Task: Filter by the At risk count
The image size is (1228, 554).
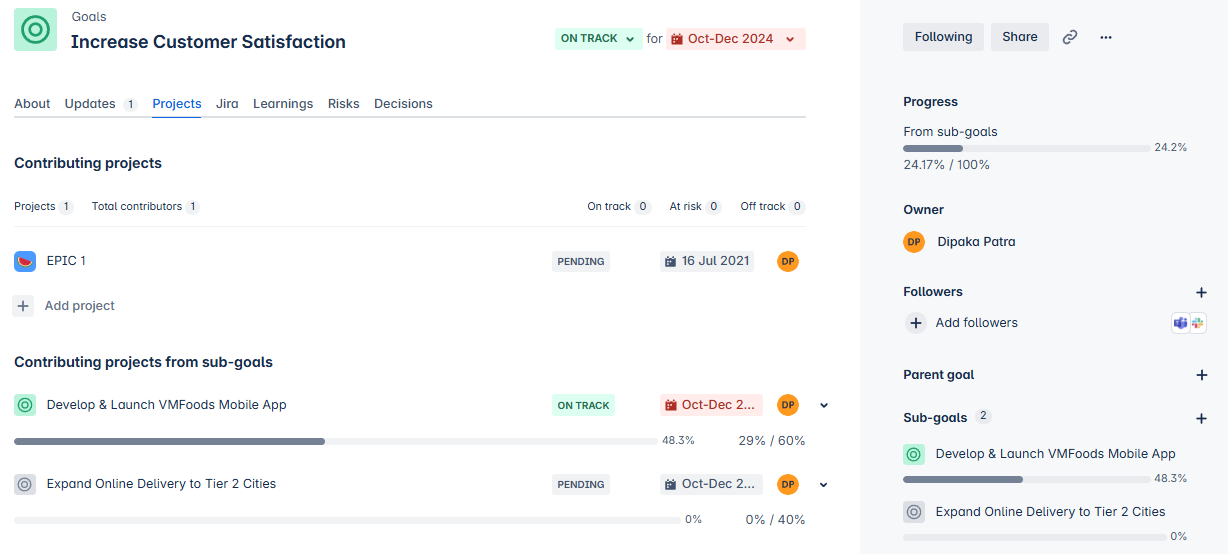Action: click(695, 207)
